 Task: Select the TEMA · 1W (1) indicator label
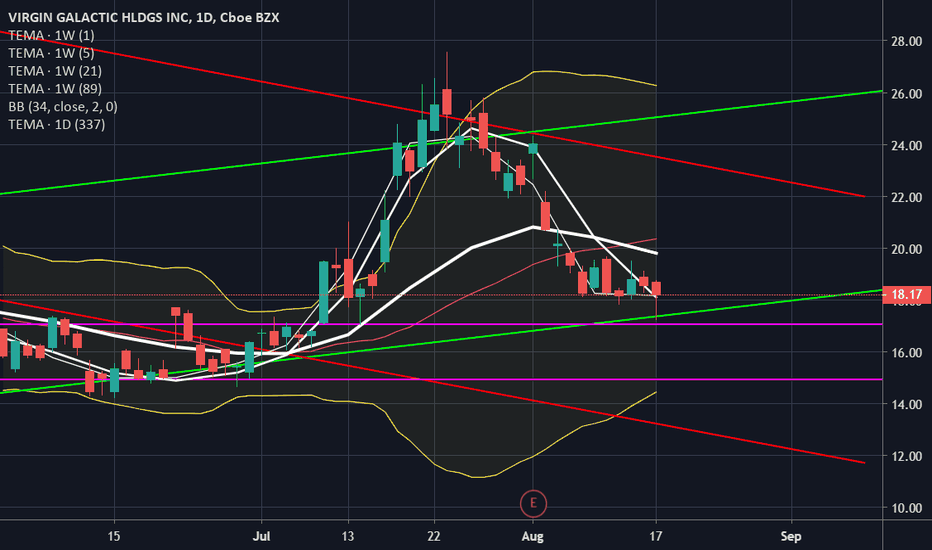coord(51,35)
